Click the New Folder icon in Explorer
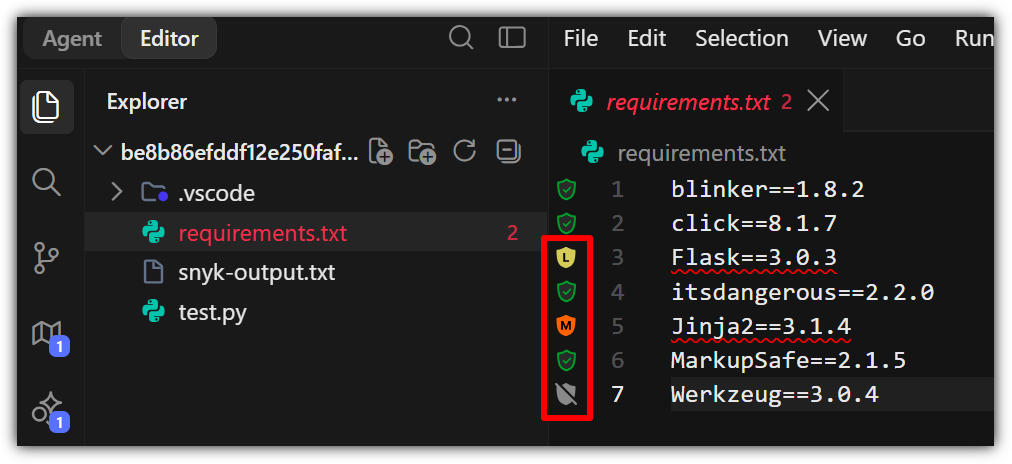The height and width of the screenshot is (464, 1012). point(423,152)
